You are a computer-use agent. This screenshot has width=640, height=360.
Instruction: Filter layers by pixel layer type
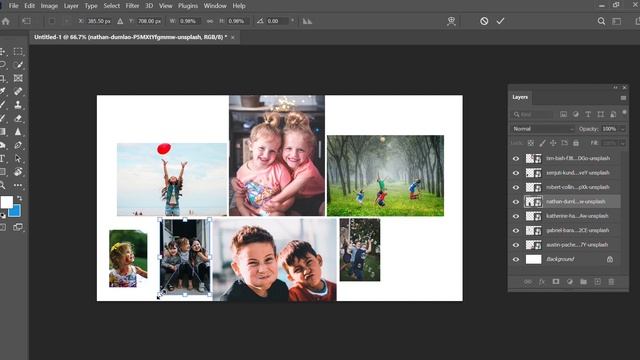click(x=564, y=115)
